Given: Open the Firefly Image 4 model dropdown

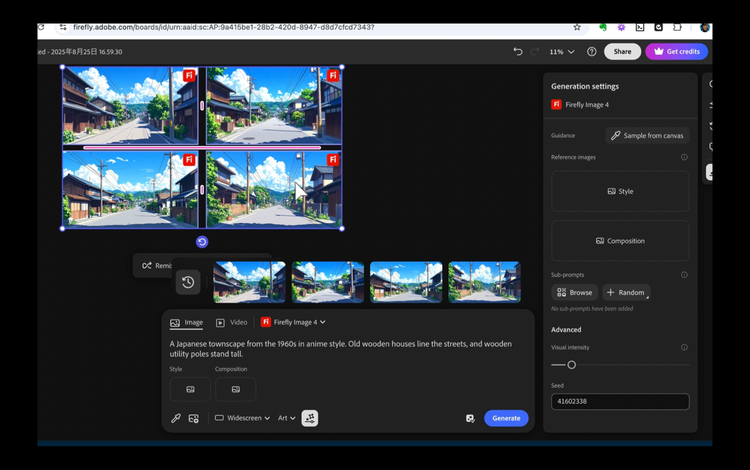Looking at the screenshot, I should pyautogui.click(x=294, y=322).
